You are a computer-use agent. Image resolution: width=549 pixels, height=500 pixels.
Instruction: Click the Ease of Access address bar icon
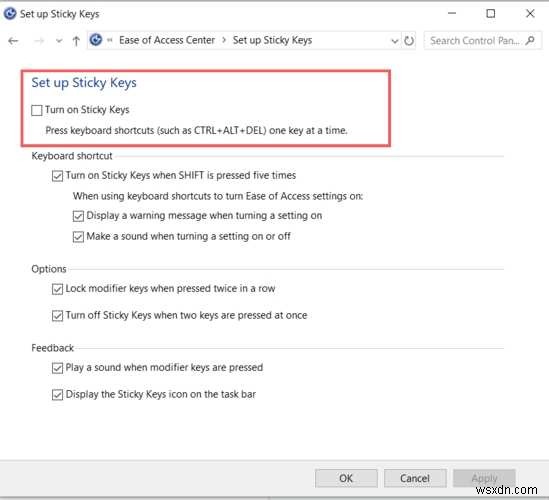point(96,40)
